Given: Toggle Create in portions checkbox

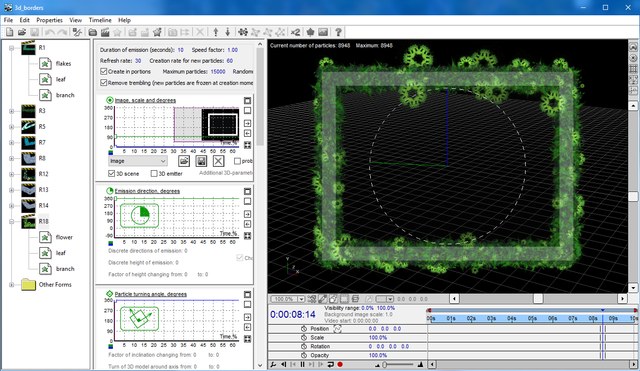Looking at the screenshot, I should point(104,71).
